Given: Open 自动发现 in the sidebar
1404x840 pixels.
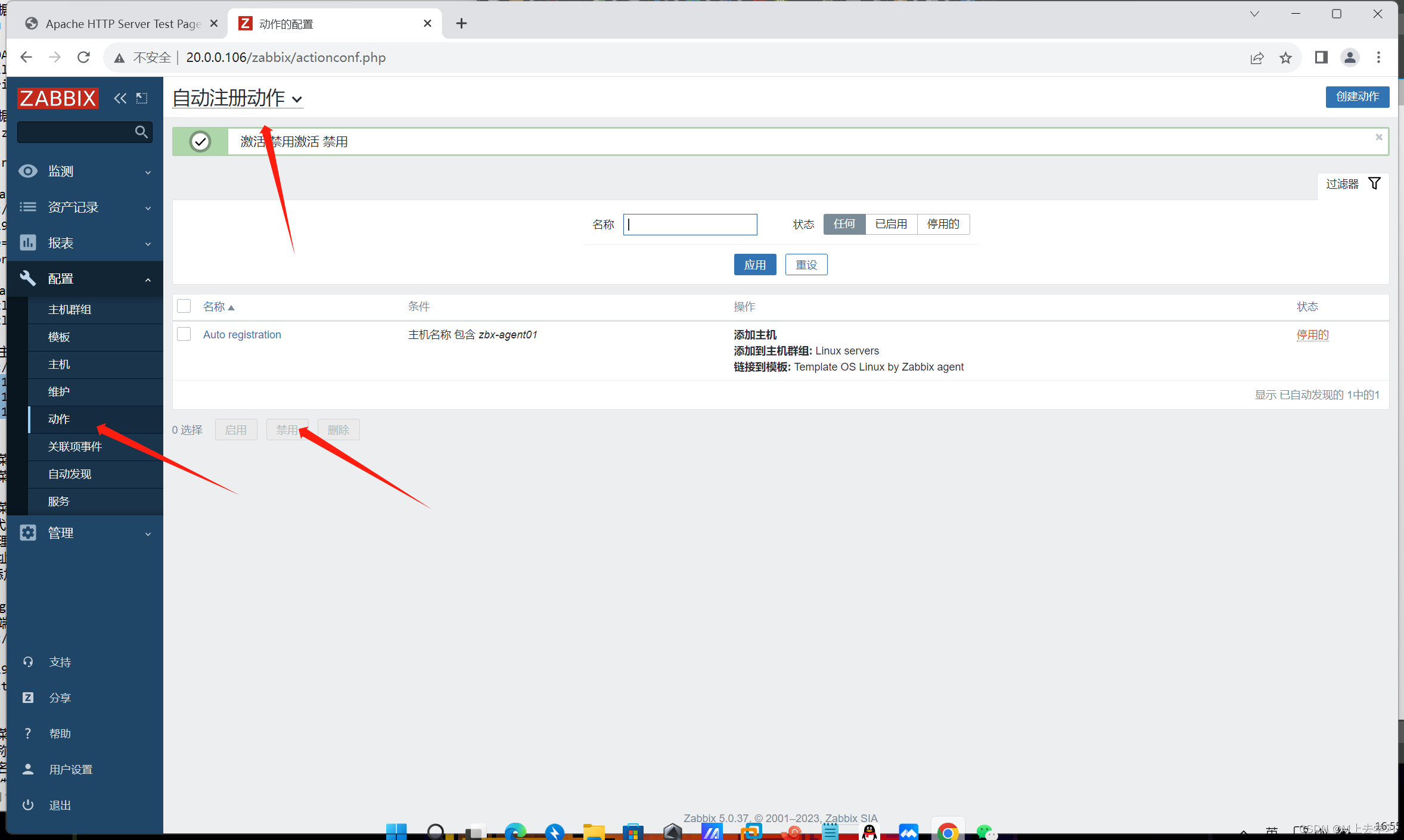Looking at the screenshot, I should [96, 474].
